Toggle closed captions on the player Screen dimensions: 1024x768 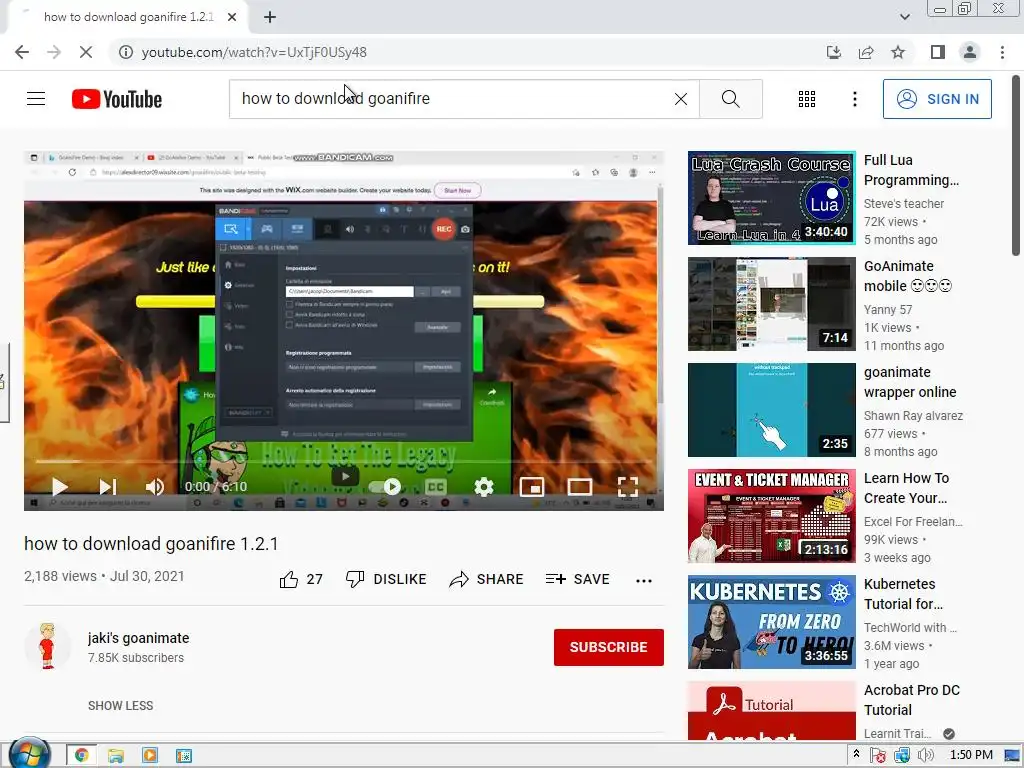click(x=436, y=487)
